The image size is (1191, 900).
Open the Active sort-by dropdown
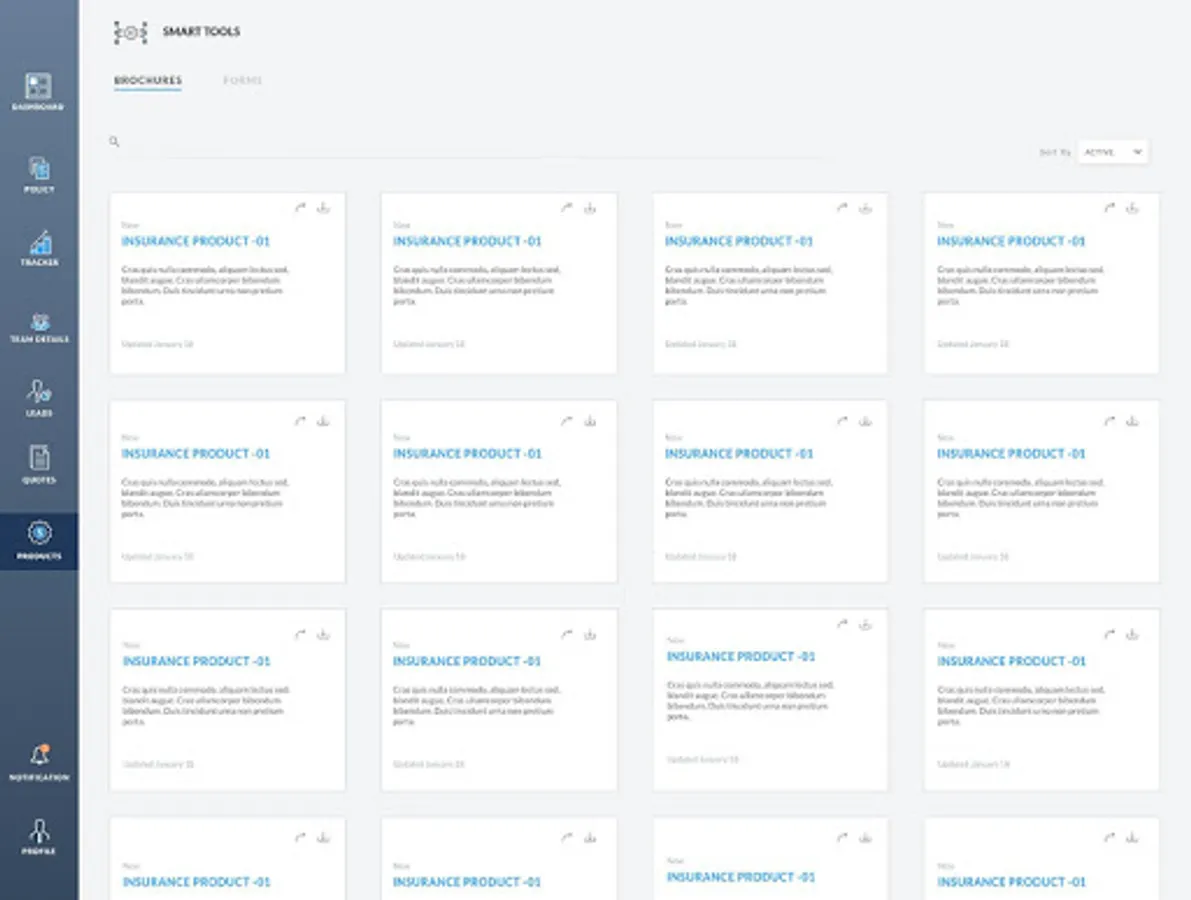tap(1113, 152)
